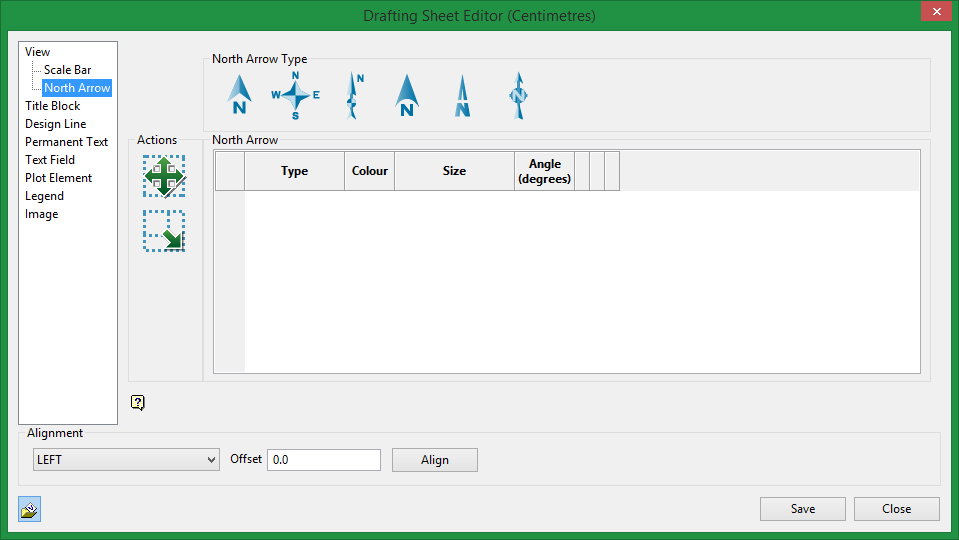Open the help tooltip question icon
Image resolution: width=959 pixels, height=540 pixels.
tap(138, 403)
